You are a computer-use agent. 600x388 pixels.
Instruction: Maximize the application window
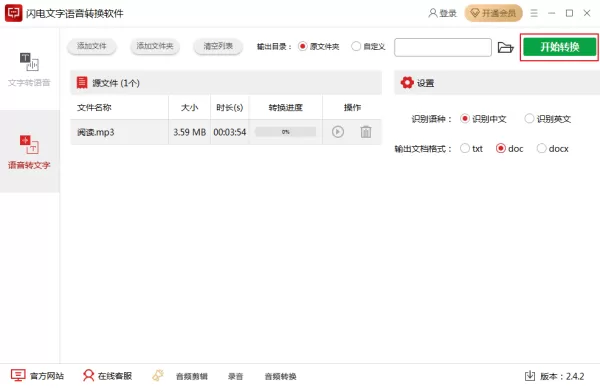(569, 13)
